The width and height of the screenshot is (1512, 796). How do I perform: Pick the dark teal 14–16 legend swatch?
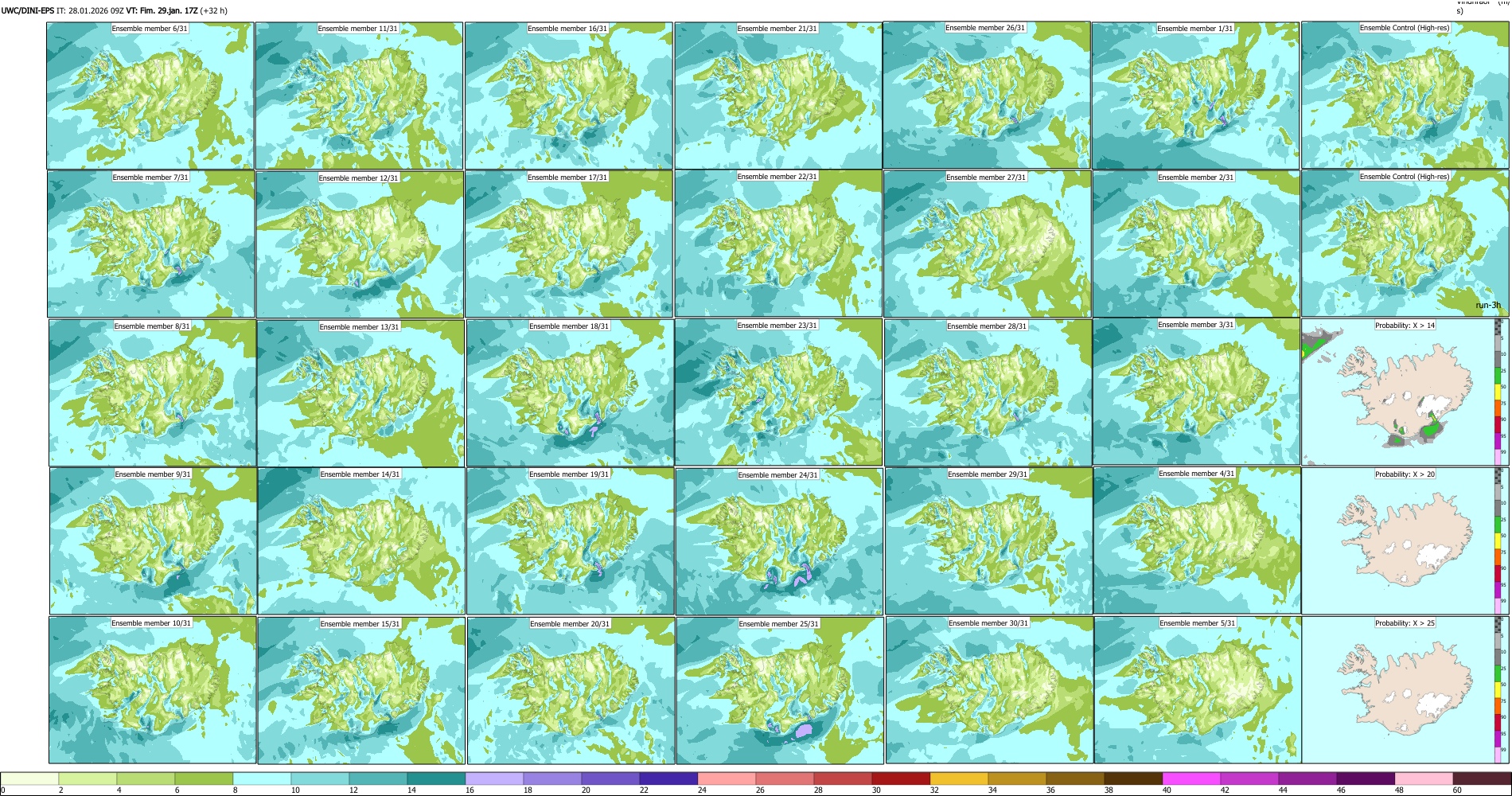(x=436, y=779)
